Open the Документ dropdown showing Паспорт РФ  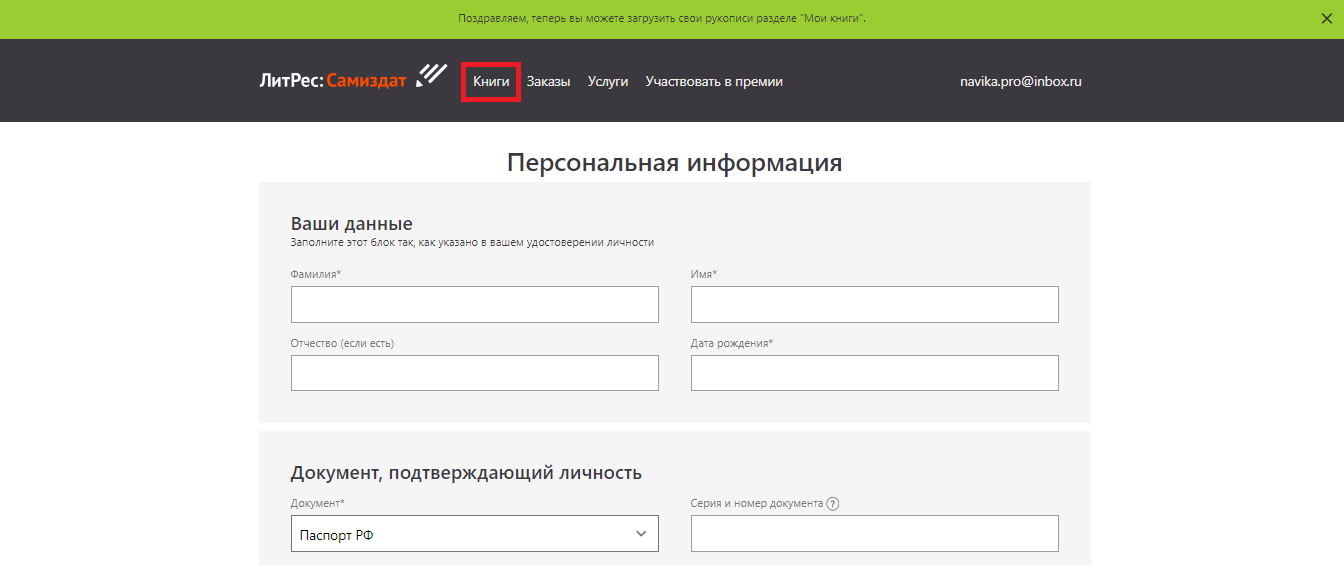pos(460,534)
